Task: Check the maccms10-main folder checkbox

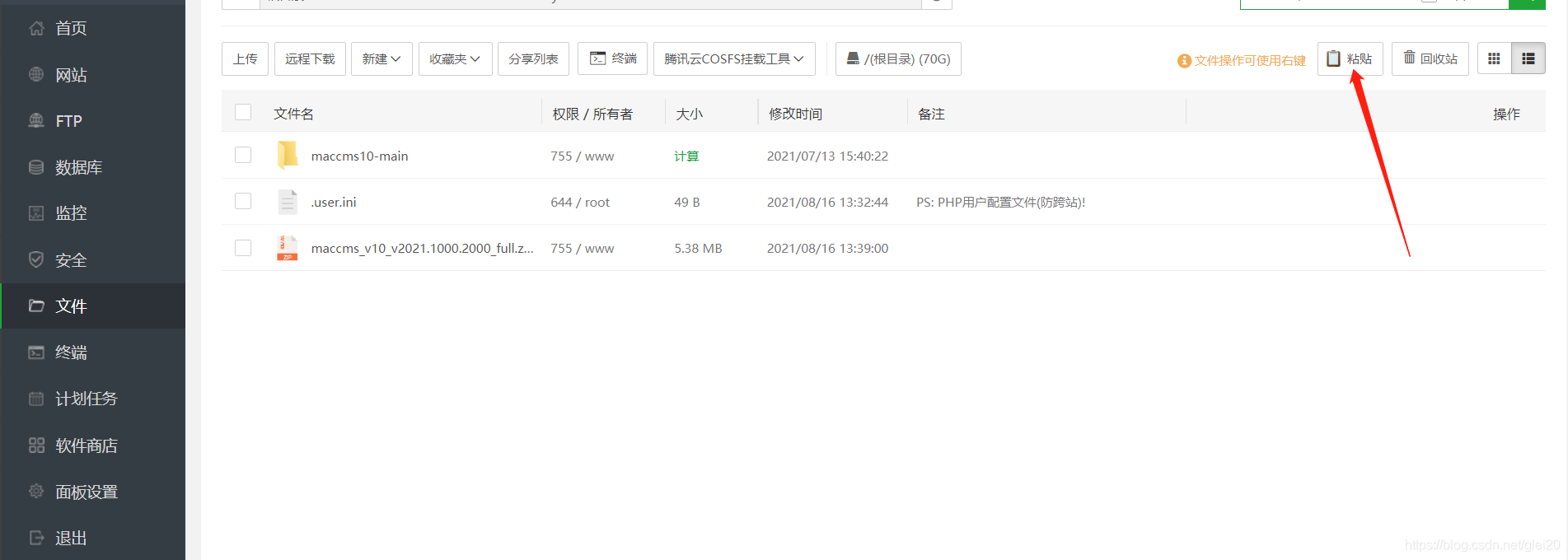Action: click(243, 155)
